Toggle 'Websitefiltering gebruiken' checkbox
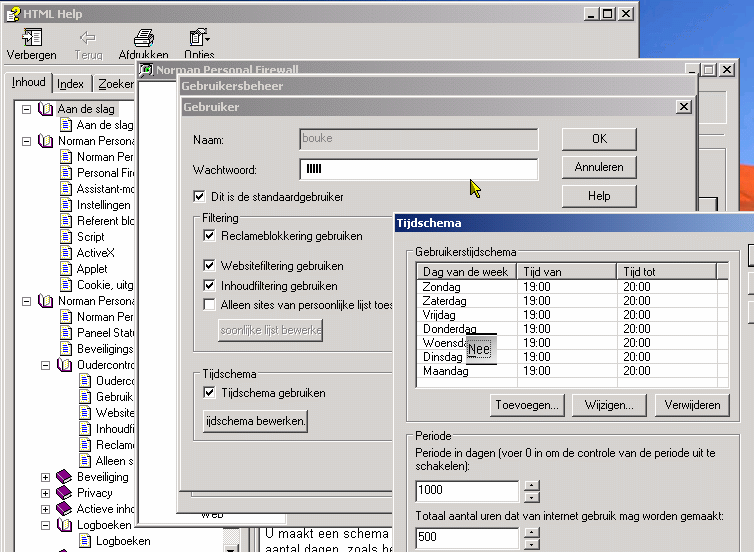This screenshot has width=754, height=552. [x=209, y=265]
